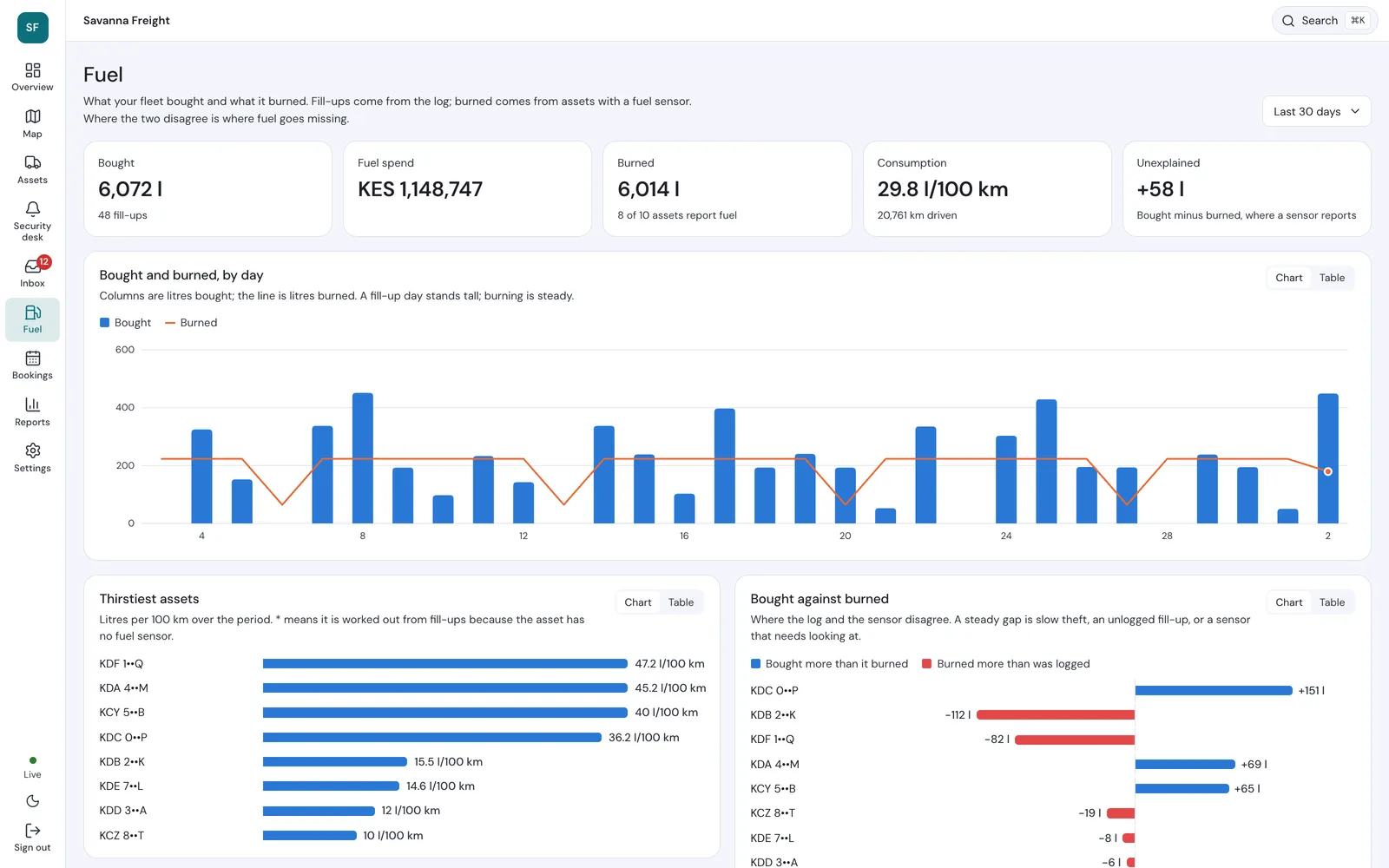Click the highlighted point on day 2
The height and width of the screenshot is (868, 1389).
click(1327, 471)
